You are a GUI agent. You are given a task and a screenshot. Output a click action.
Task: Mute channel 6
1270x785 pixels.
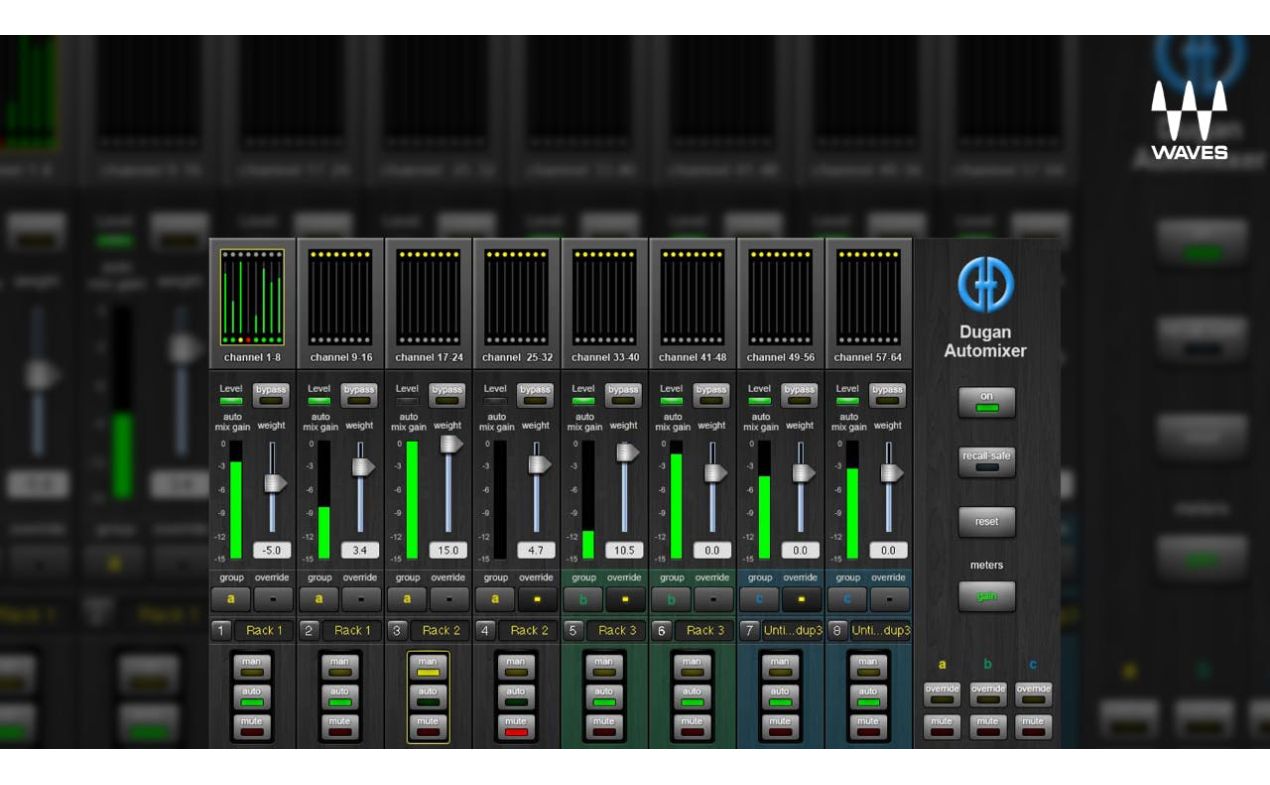pyautogui.click(x=692, y=726)
